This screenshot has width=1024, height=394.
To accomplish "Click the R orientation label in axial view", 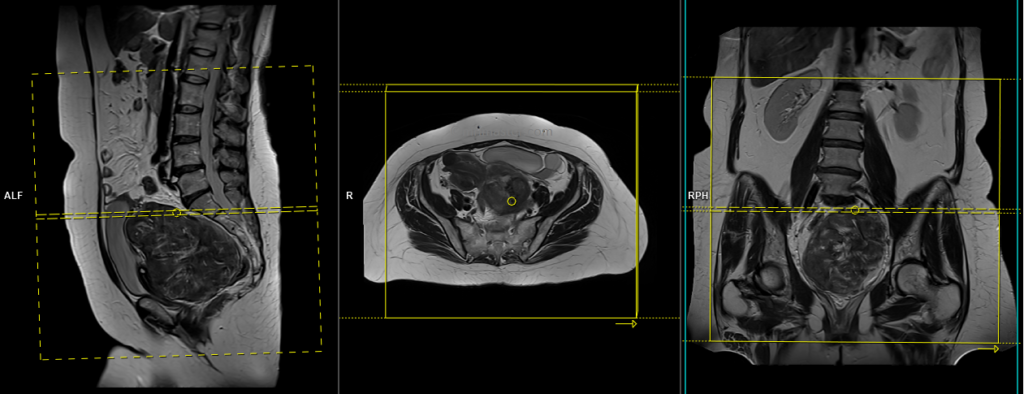I will pyautogui.click(x=349, y=195).
